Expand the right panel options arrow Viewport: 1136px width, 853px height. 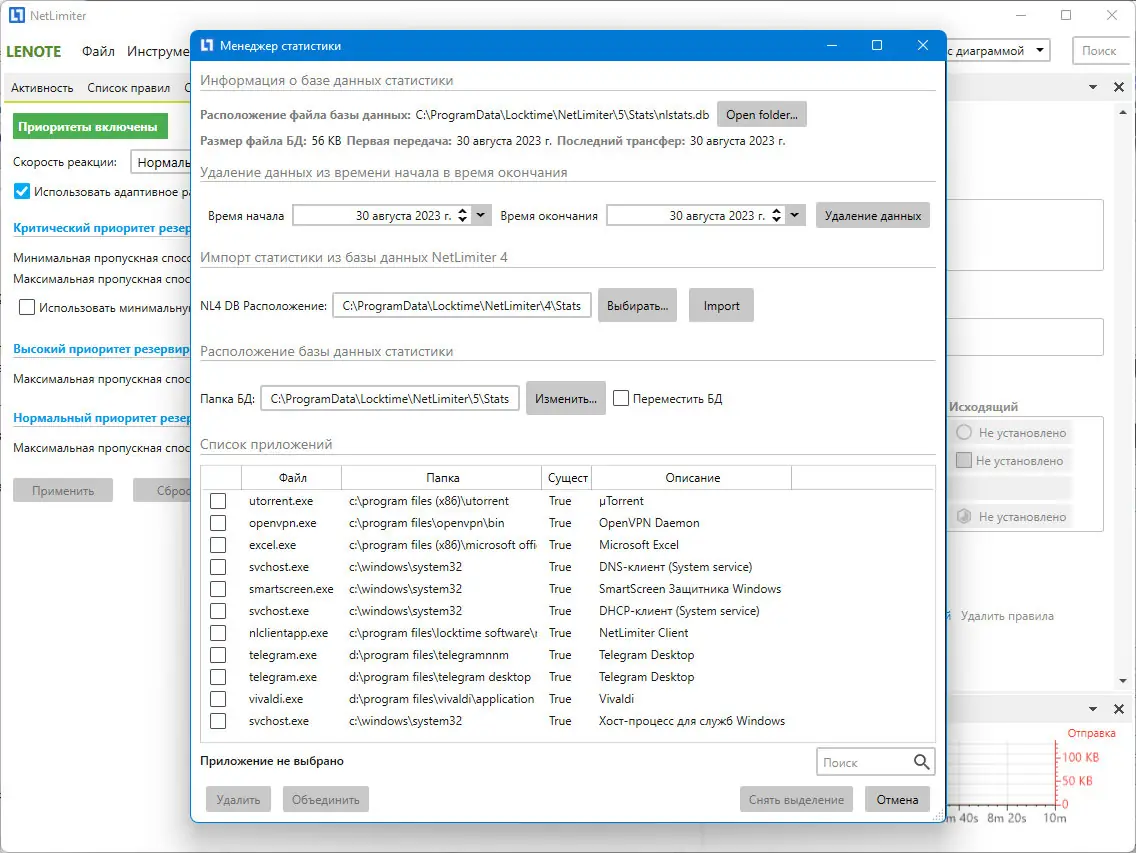pyautogui.click(x=1093, y=87)
